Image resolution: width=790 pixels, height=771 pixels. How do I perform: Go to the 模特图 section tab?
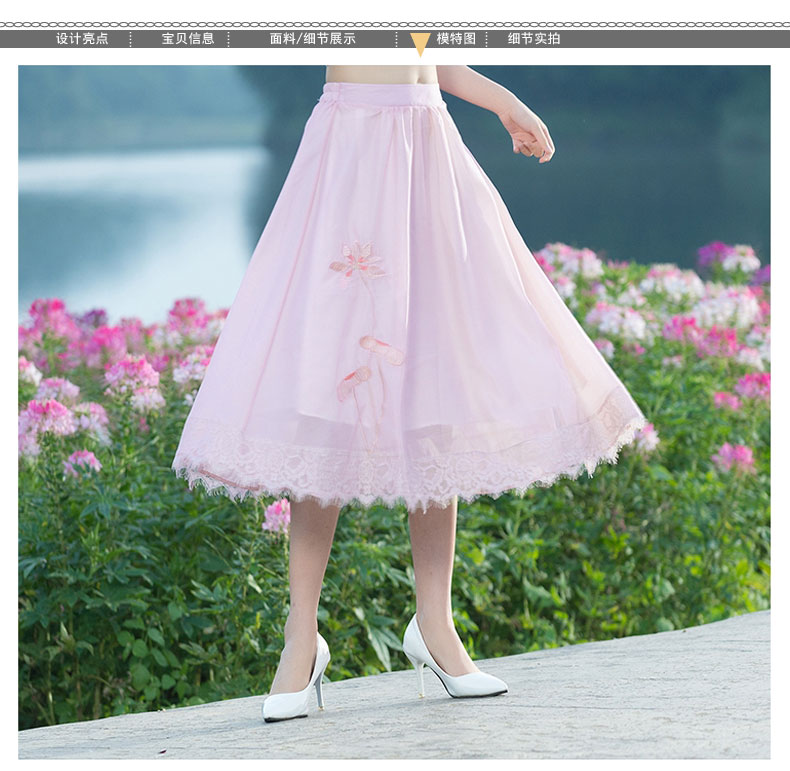pyautogui.click(x=456, y=39)
